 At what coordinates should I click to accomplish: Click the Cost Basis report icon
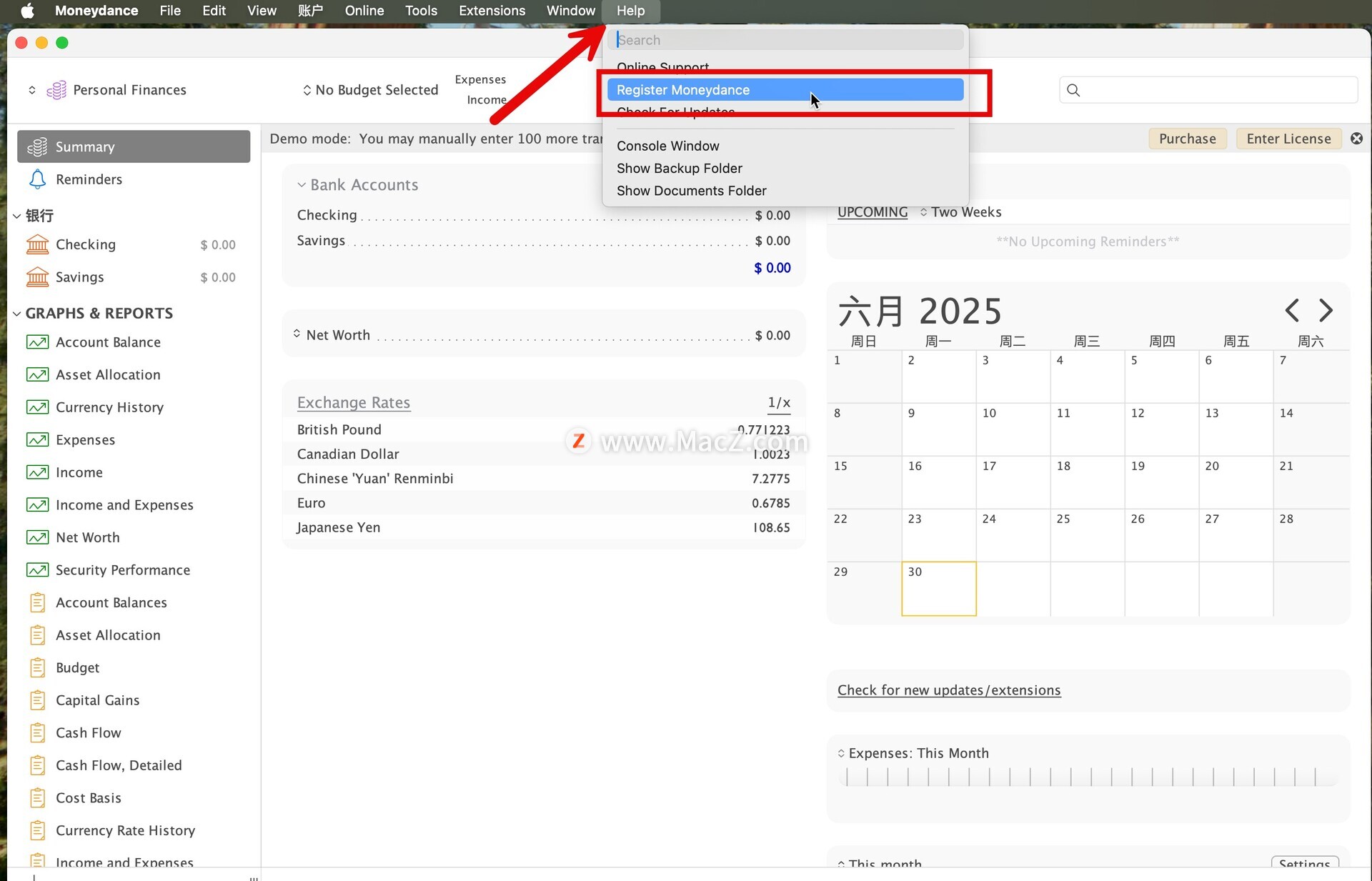(37, 797)
